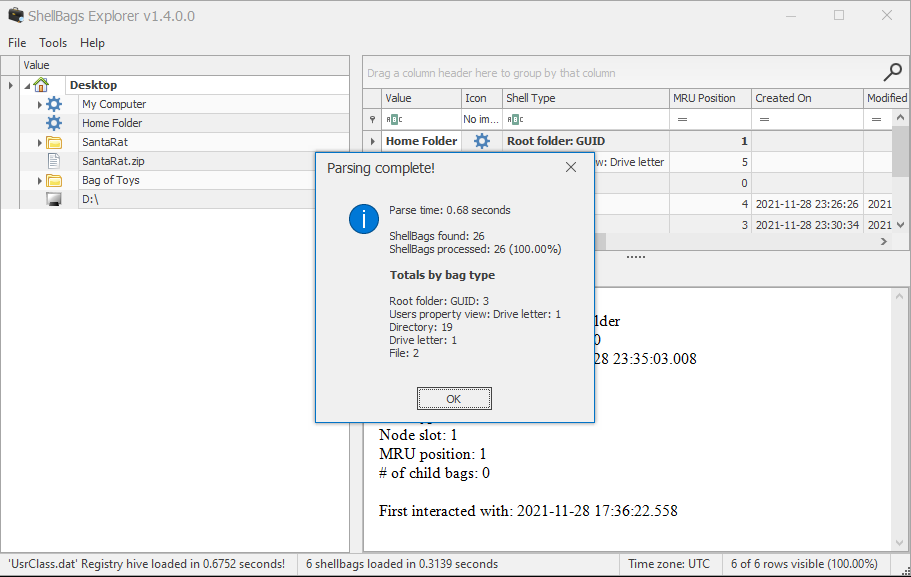Click the blue info icon in the dialog
The height and width of the screenshot is (577, 911).
[x=364, y=219]
